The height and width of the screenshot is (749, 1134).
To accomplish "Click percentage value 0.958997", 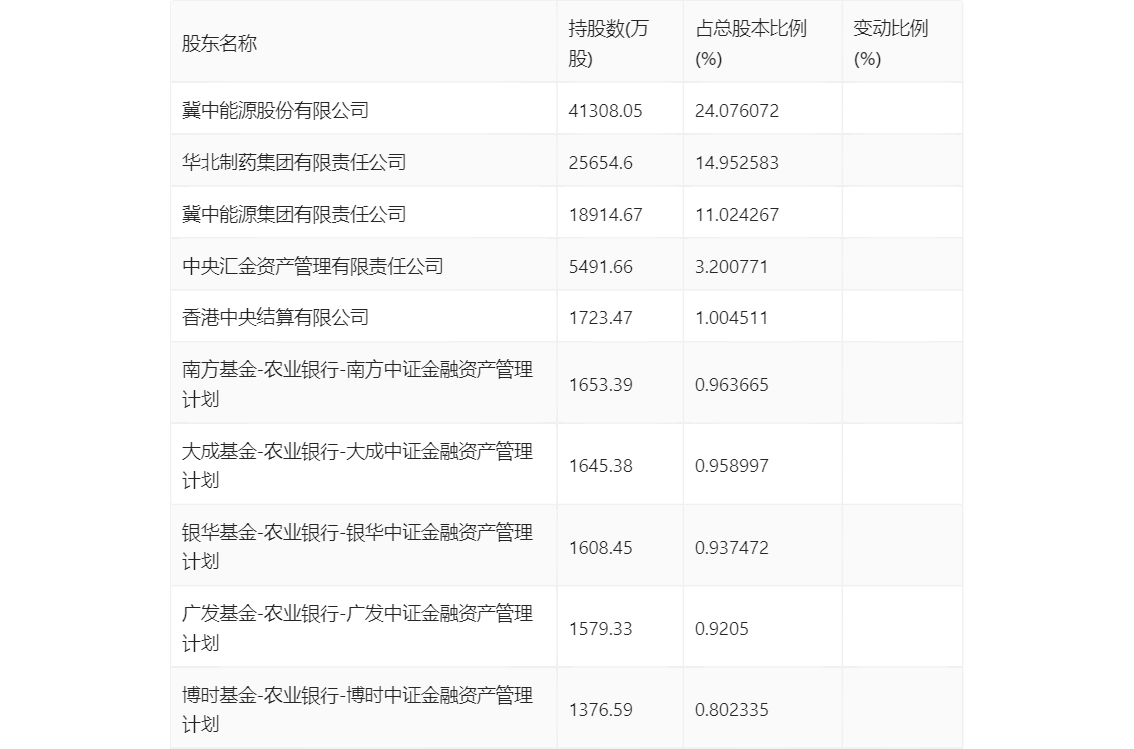I will coord(731,466).
